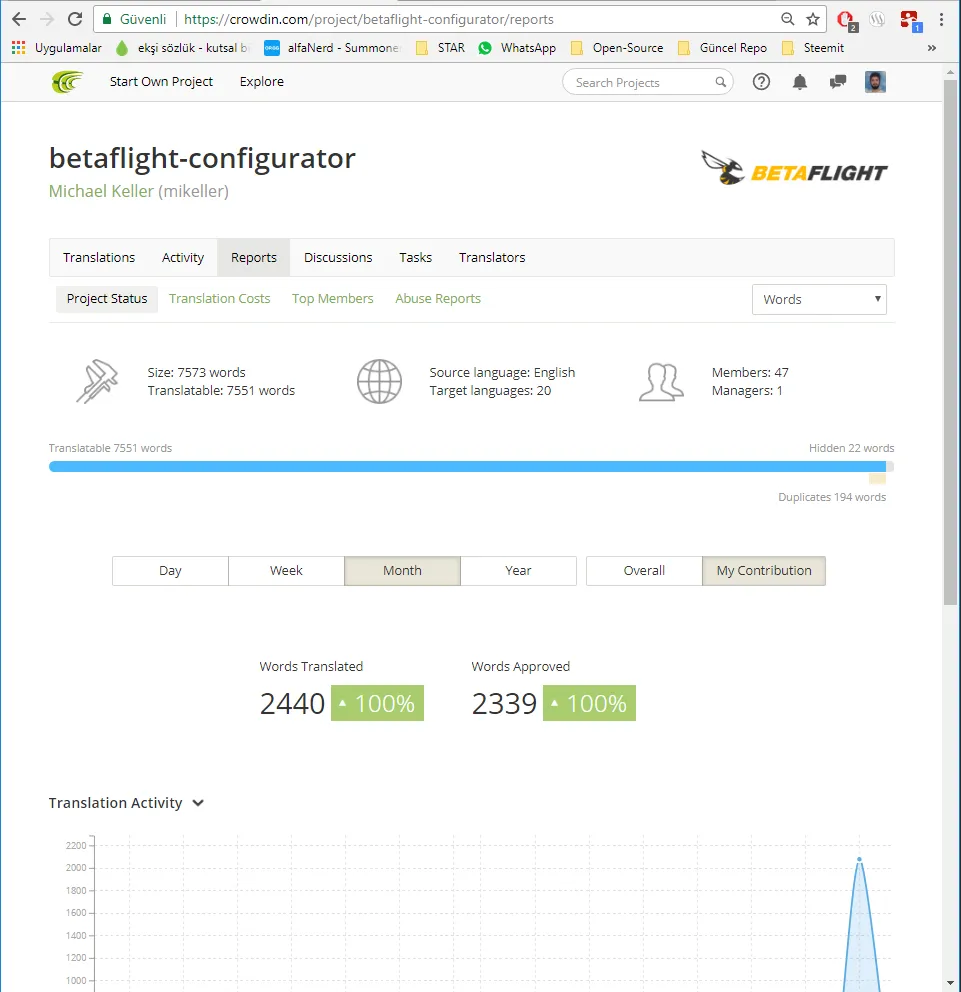Open the red puzzle extension with badge
961x992 pixels.
click(x=910, y=20)
